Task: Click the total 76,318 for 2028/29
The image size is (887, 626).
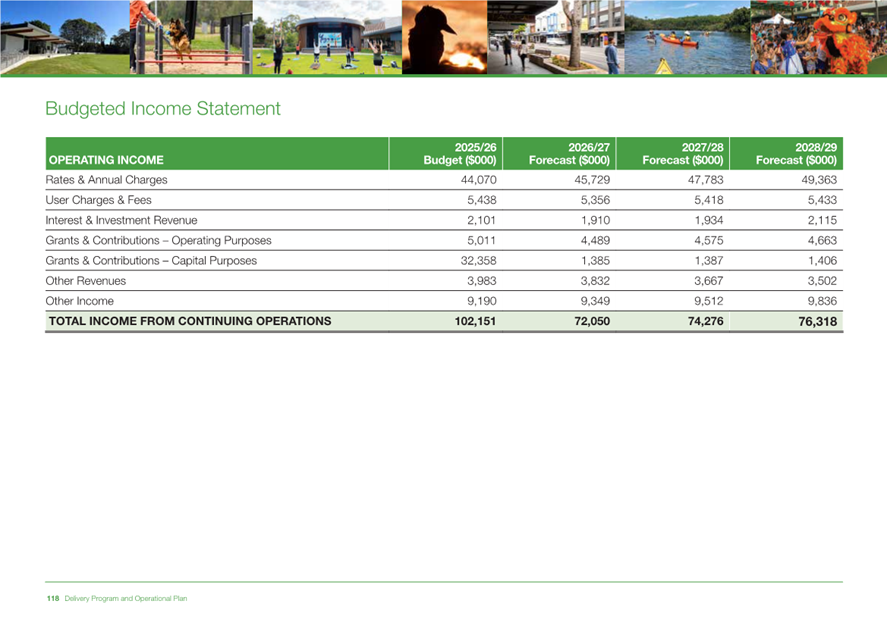Action: pyautogui.click(x=818, y=322)
